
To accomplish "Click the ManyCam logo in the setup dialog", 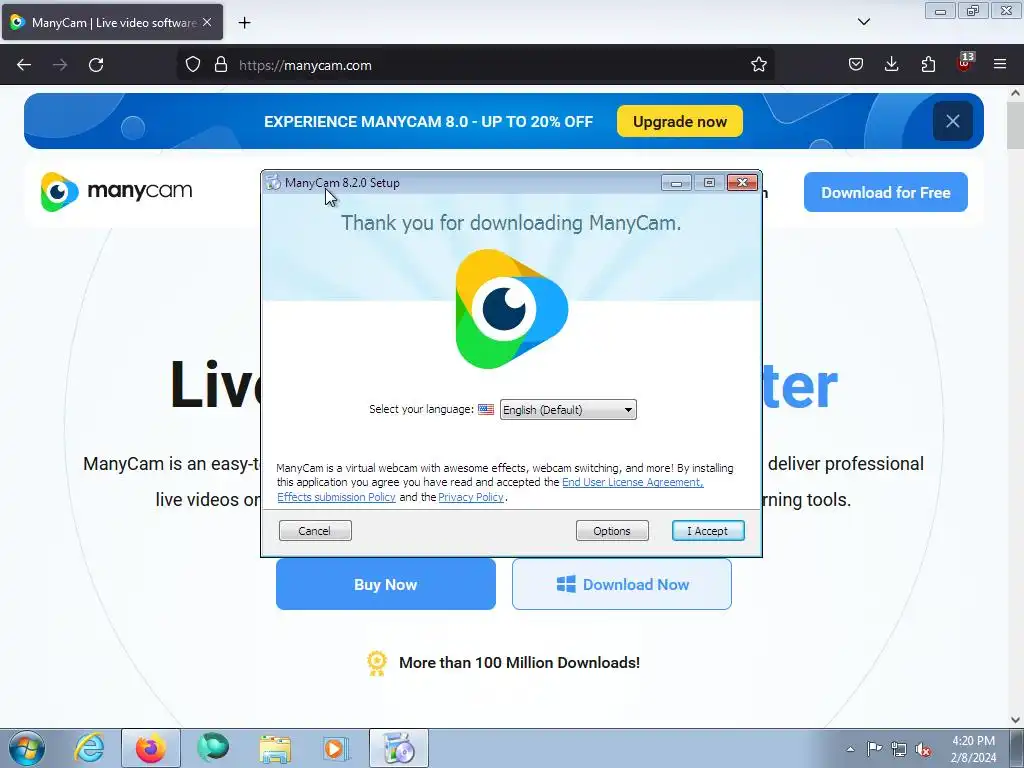I will [511, 309].
